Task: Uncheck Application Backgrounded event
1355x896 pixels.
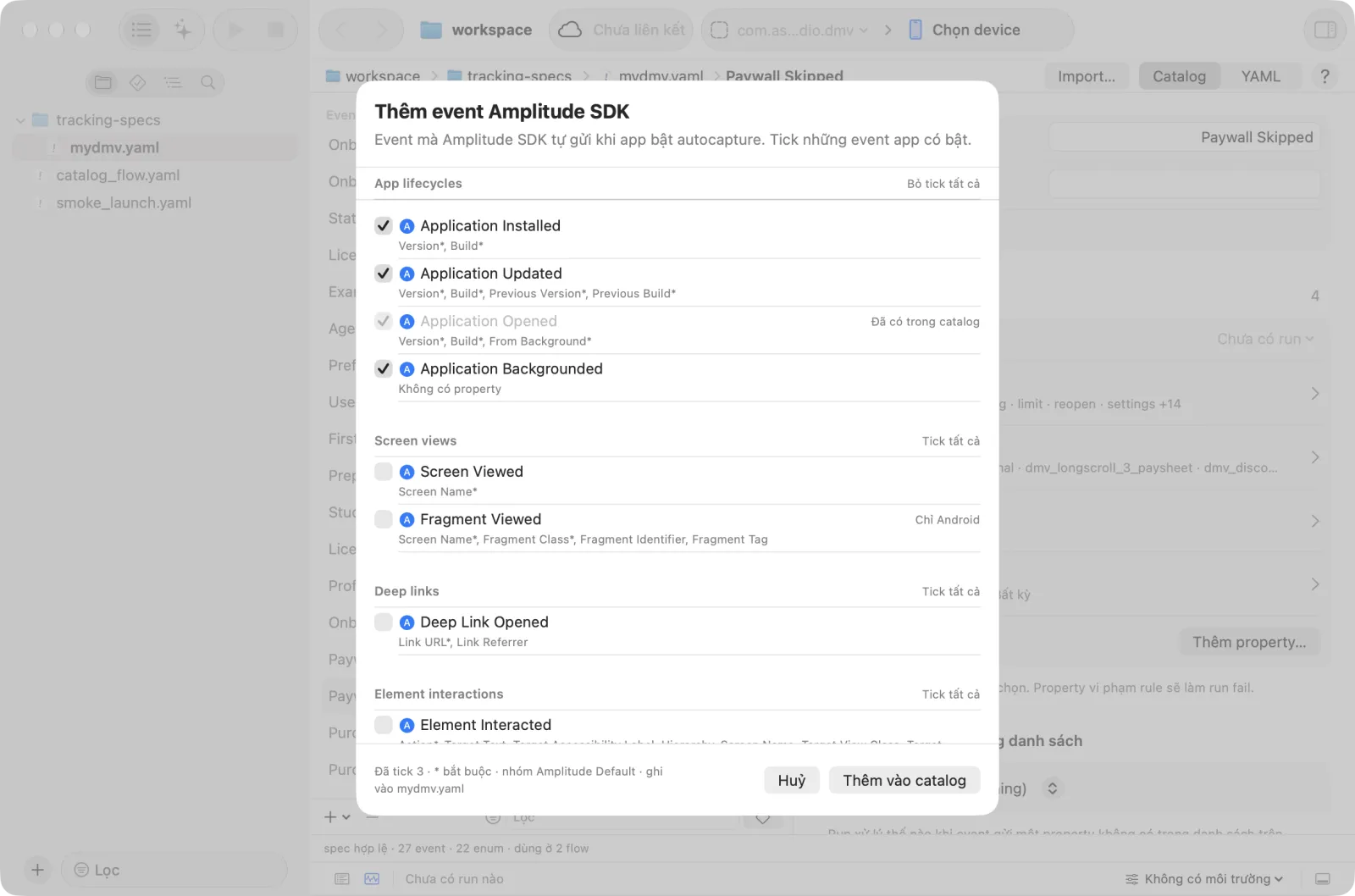Action: coord(384,368)
